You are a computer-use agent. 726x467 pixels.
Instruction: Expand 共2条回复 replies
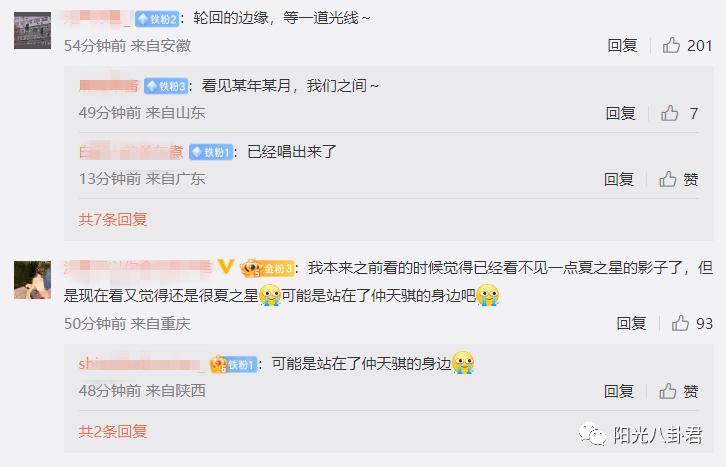click(113, 431)
